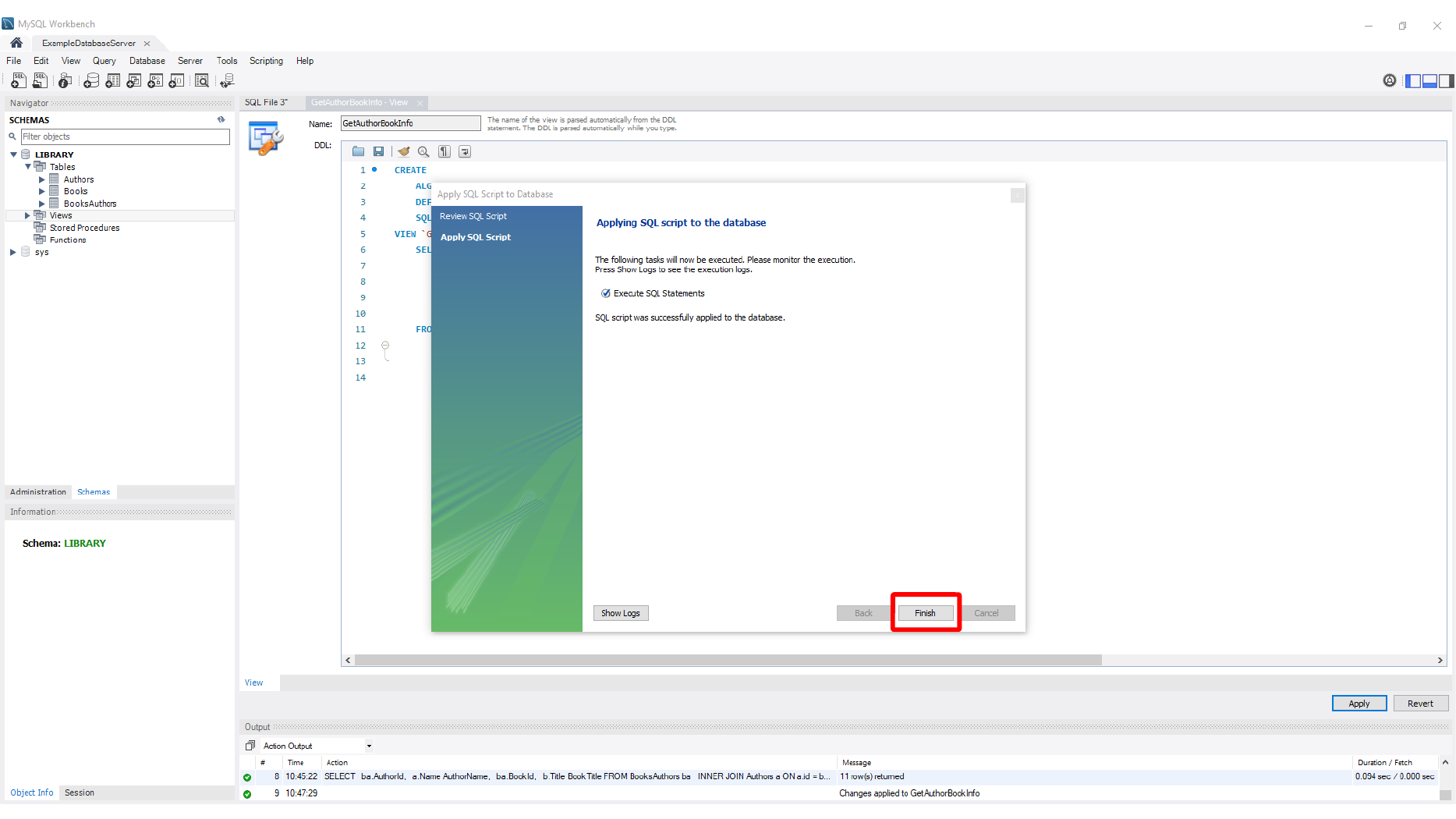
Task: Beautify the DDL with broom icon
Action: (403, 151)
